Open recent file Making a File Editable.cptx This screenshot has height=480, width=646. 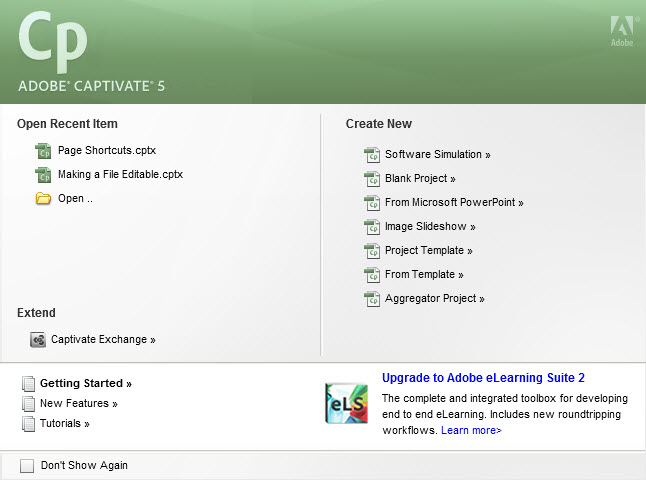[x=120, y=174]
